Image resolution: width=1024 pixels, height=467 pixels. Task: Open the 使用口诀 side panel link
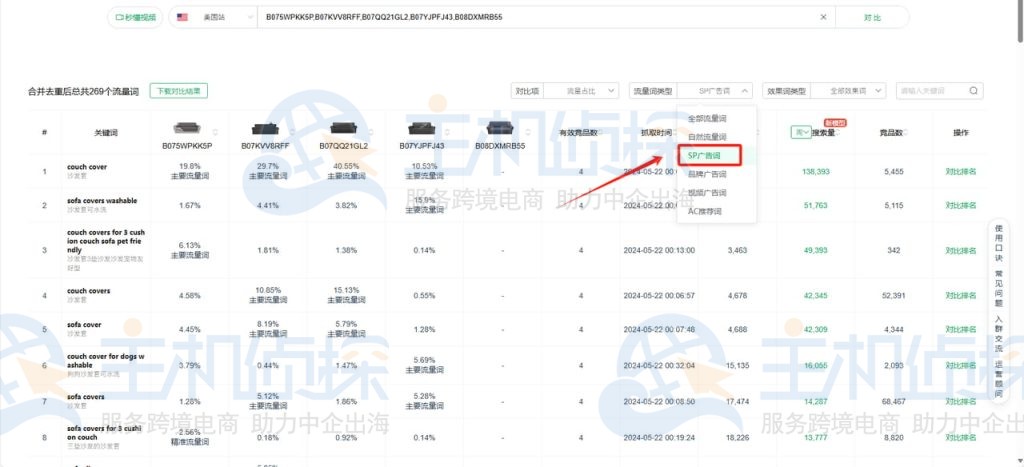click(x=998, y=244)
